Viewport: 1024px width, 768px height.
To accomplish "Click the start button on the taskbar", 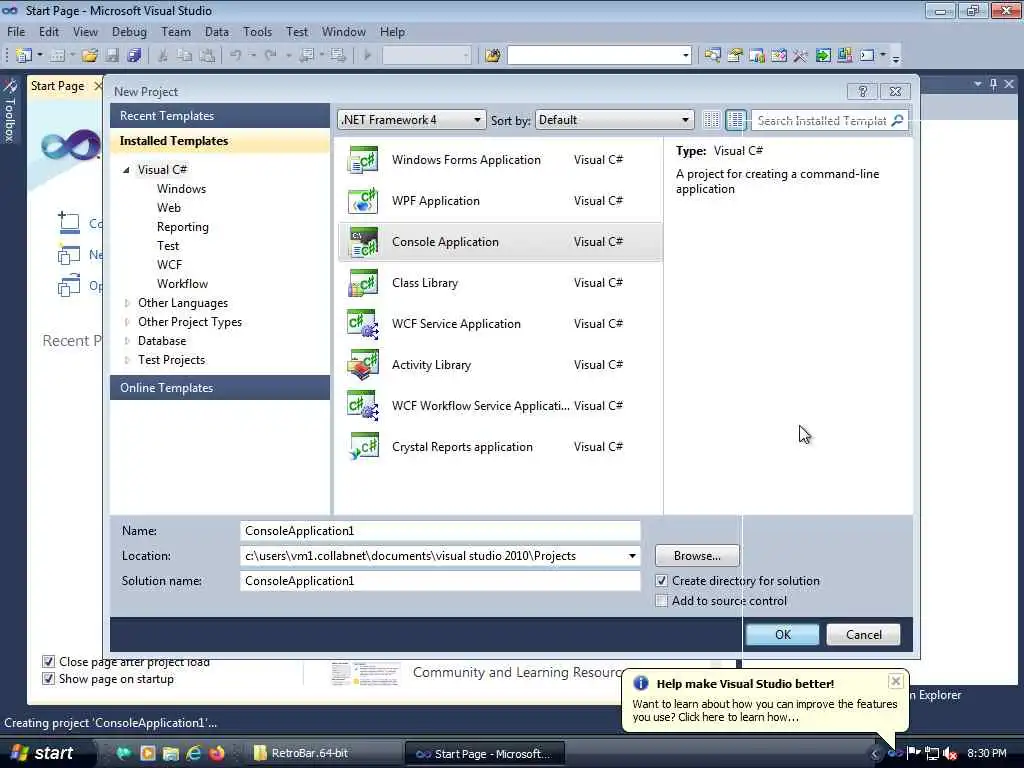I will point(44,753).
